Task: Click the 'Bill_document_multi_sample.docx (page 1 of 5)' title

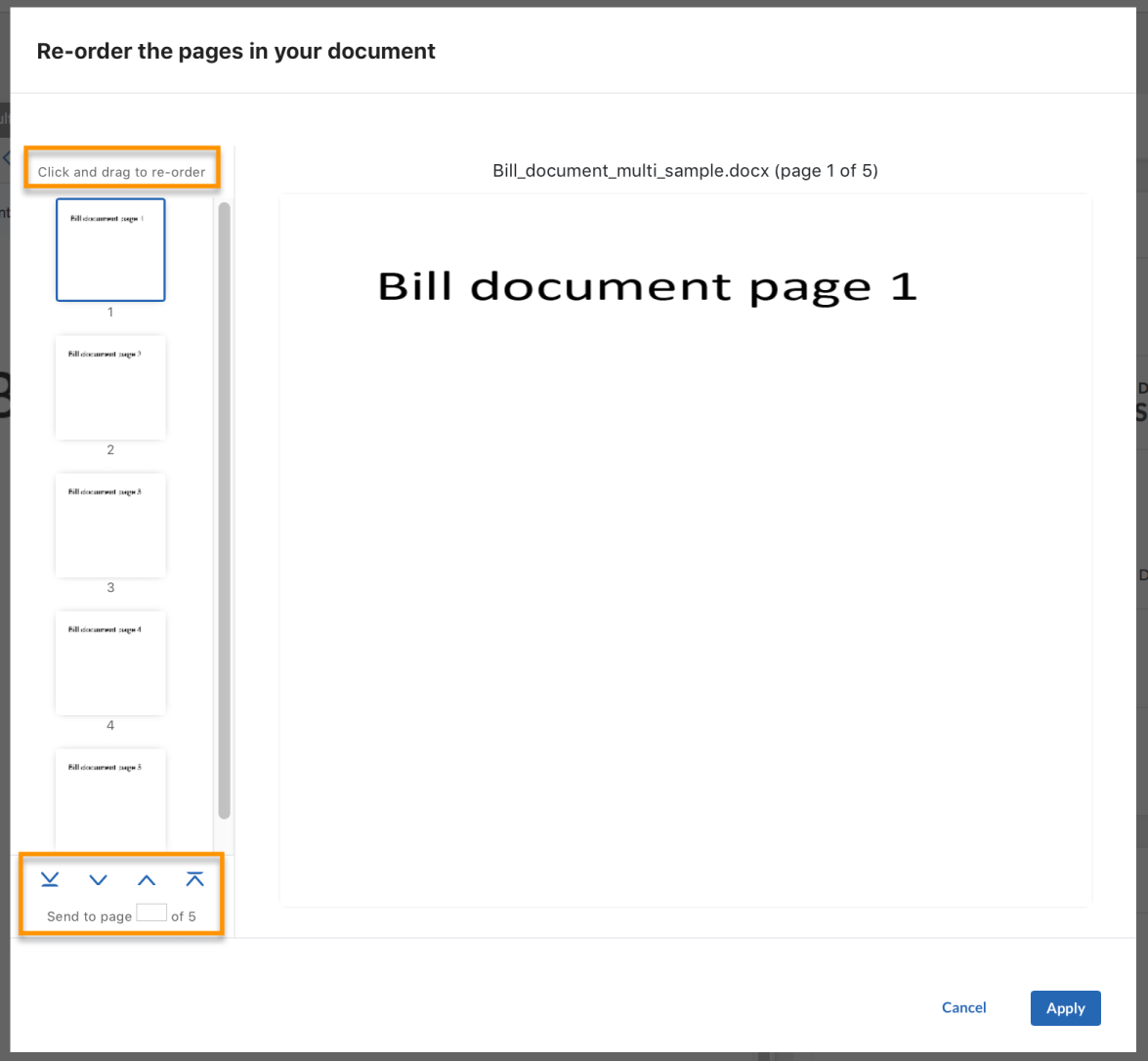Action: [685, 171]
